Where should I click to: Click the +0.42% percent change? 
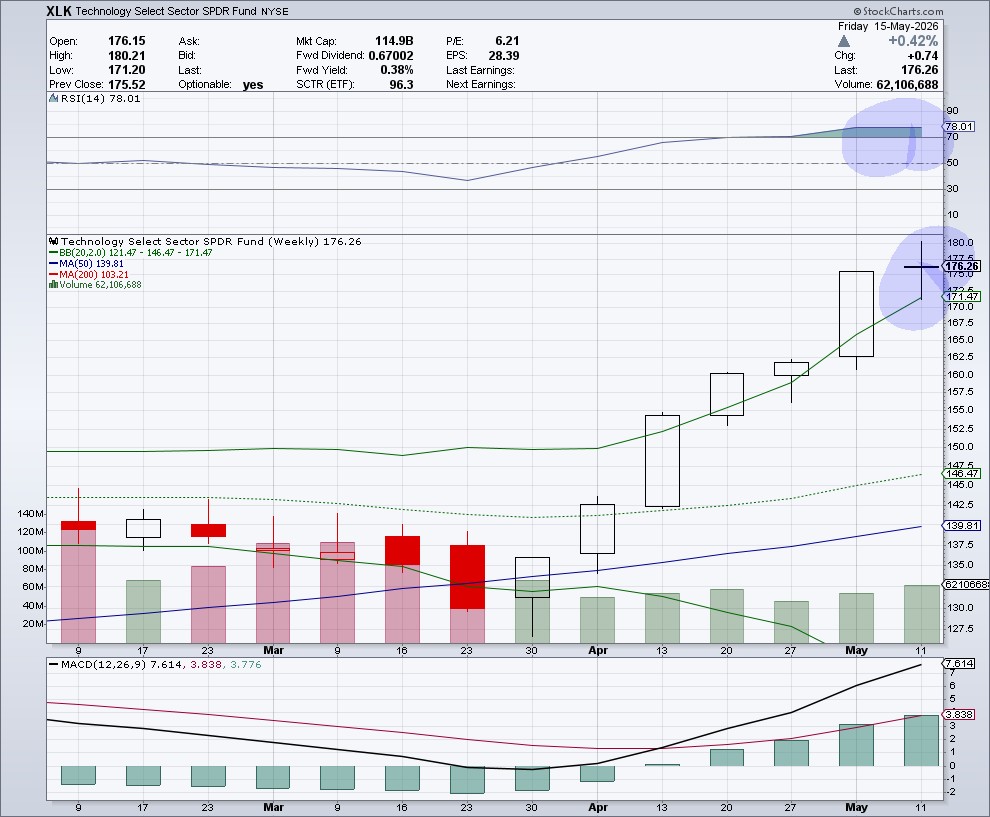click(x=913, y=41)
